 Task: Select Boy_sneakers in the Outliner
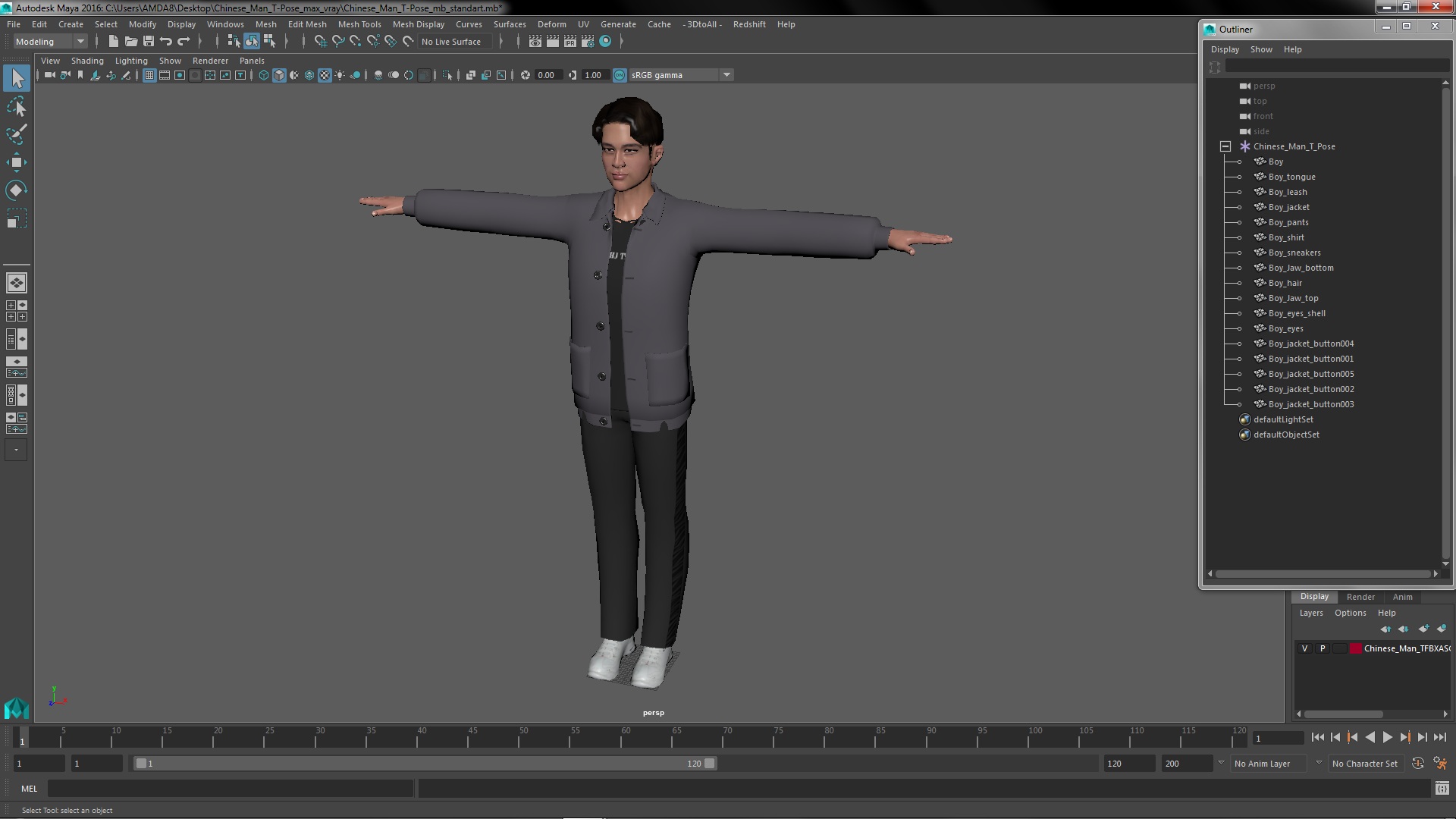(1294, 253)
